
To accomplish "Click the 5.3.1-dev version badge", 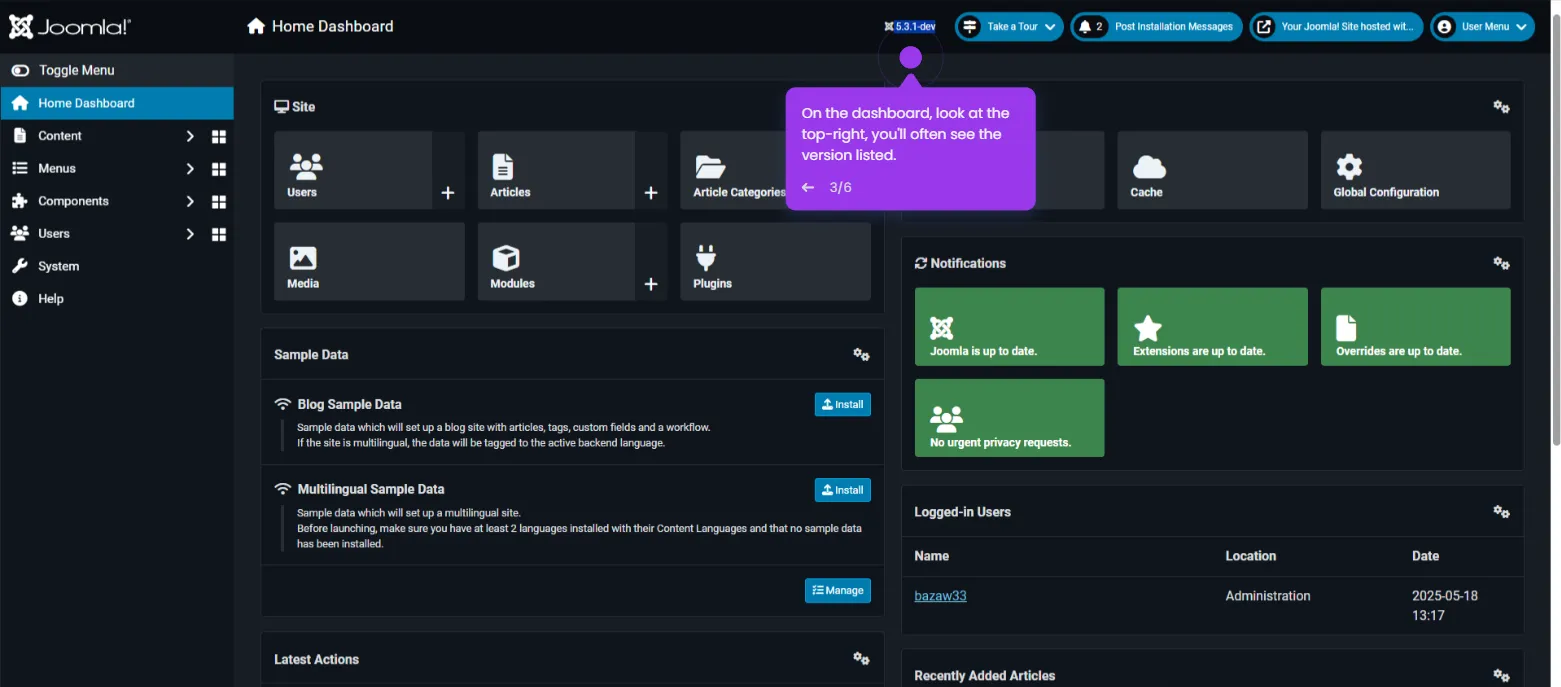I will (x=910, y=27).
